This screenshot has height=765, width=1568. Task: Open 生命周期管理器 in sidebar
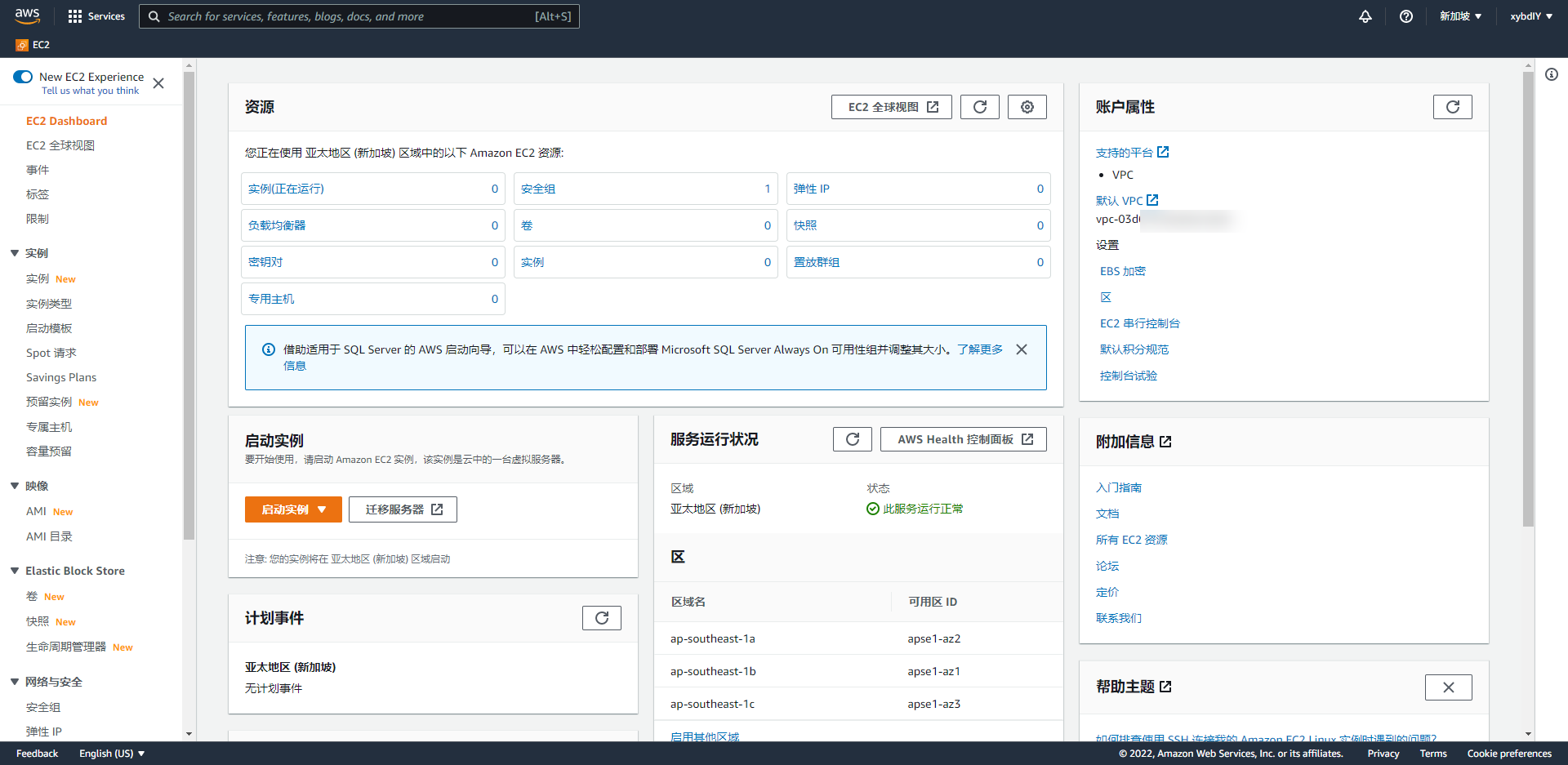[66, 647]
